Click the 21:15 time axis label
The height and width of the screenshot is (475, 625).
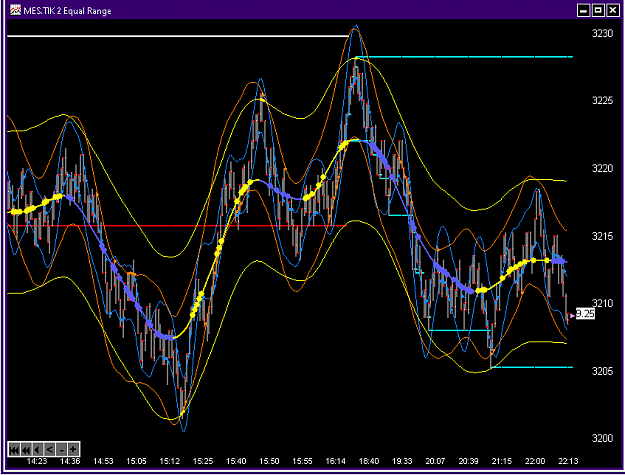click(501, 461)
